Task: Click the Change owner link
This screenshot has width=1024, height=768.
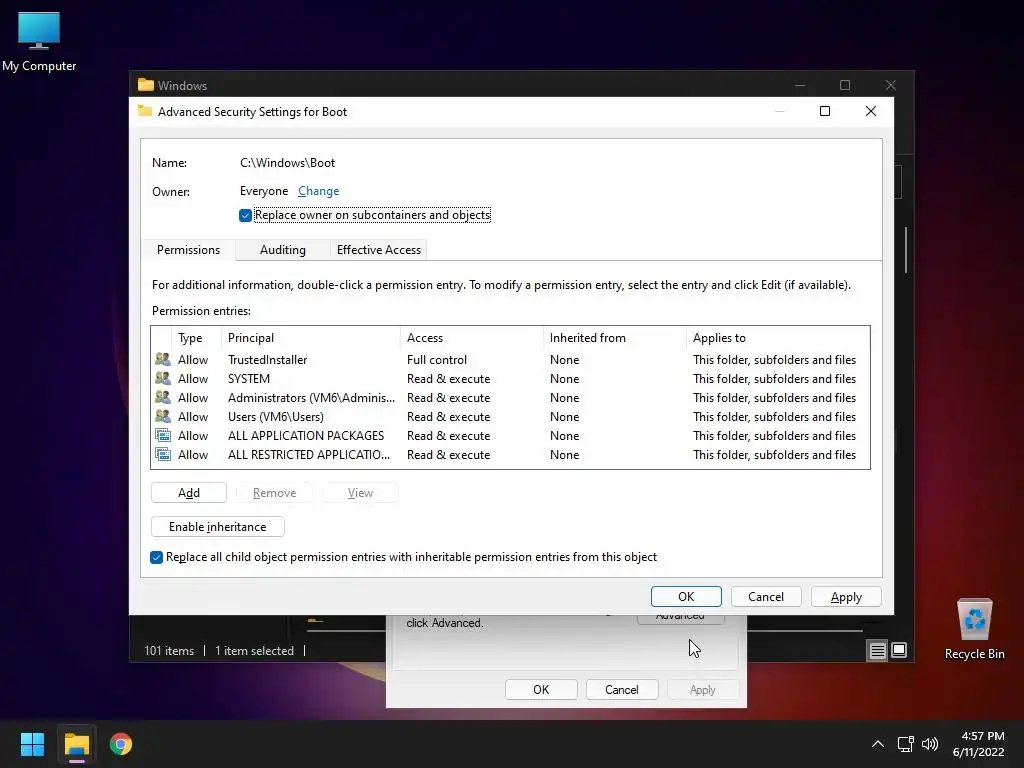Action: 318,191
